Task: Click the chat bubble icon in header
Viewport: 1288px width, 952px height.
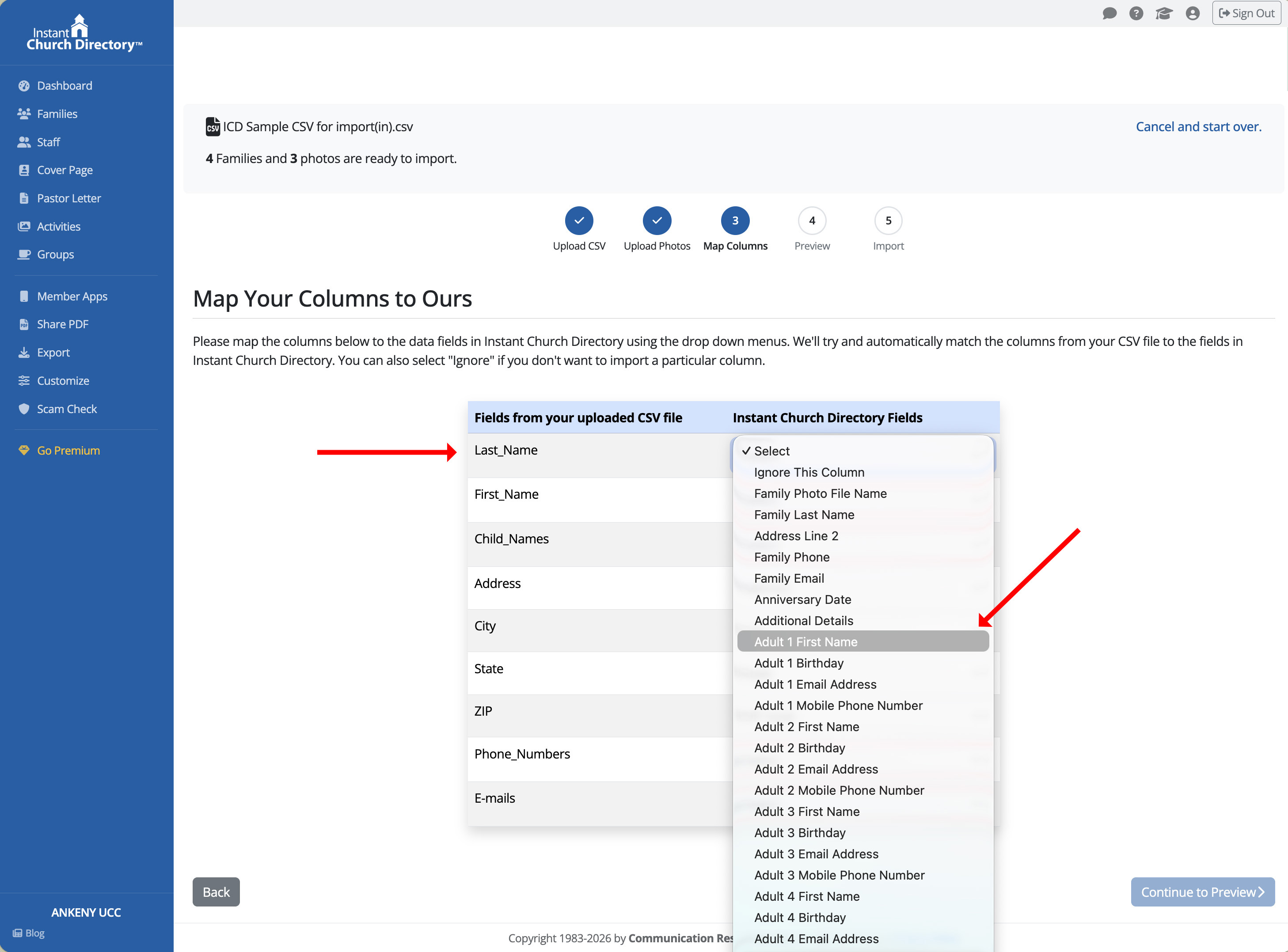Action: pos(1109,13)
